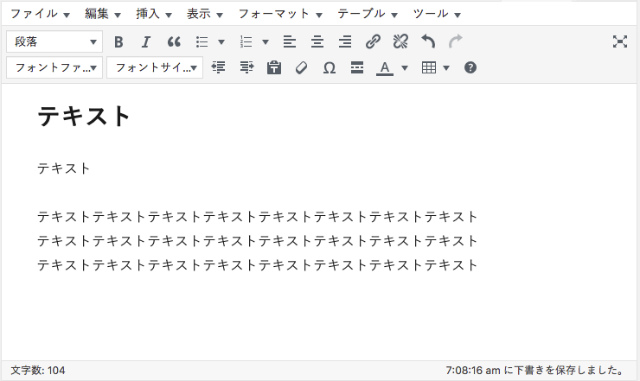
Task: Undo the last action
Action: [428, 42]
